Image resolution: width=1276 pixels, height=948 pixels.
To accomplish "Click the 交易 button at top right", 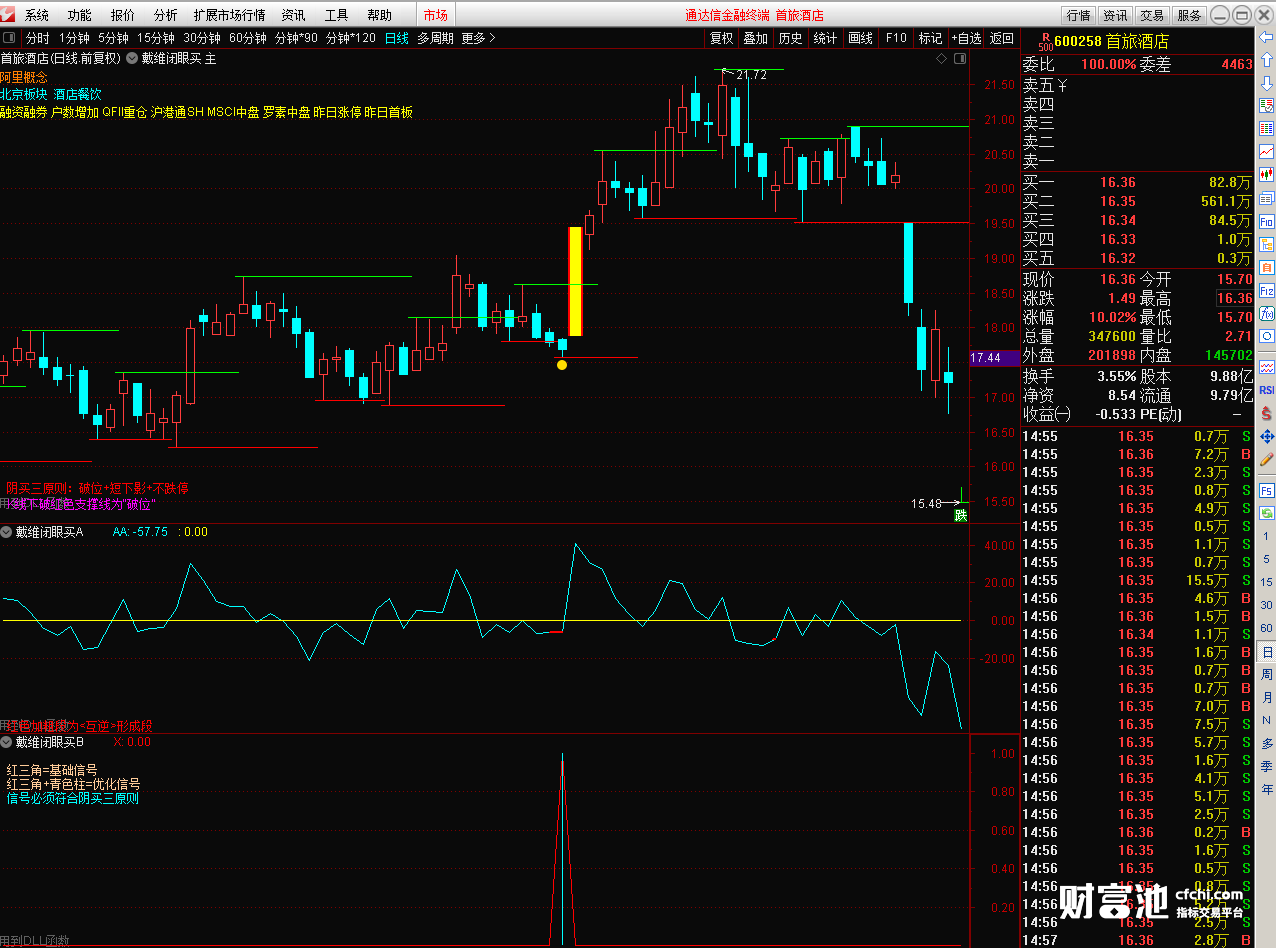I will [1152, 15].
